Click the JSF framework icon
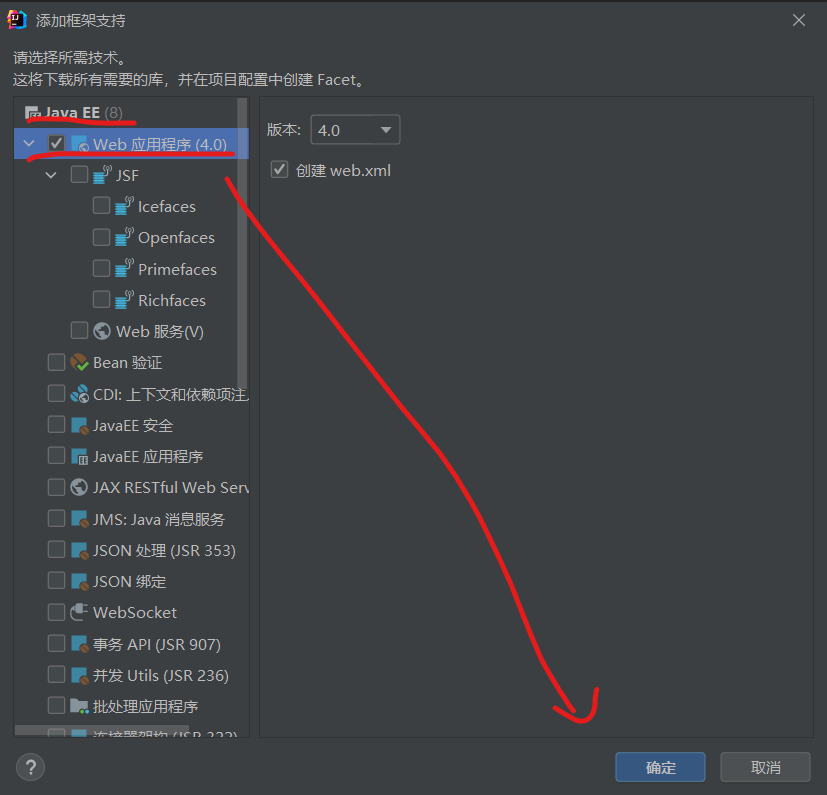 coord(102,175)
